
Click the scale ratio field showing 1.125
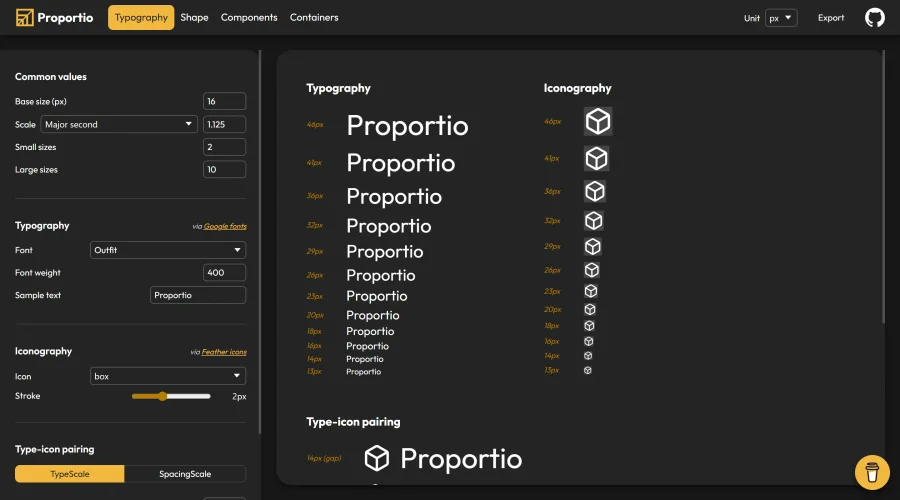click(x=224, y=124)
